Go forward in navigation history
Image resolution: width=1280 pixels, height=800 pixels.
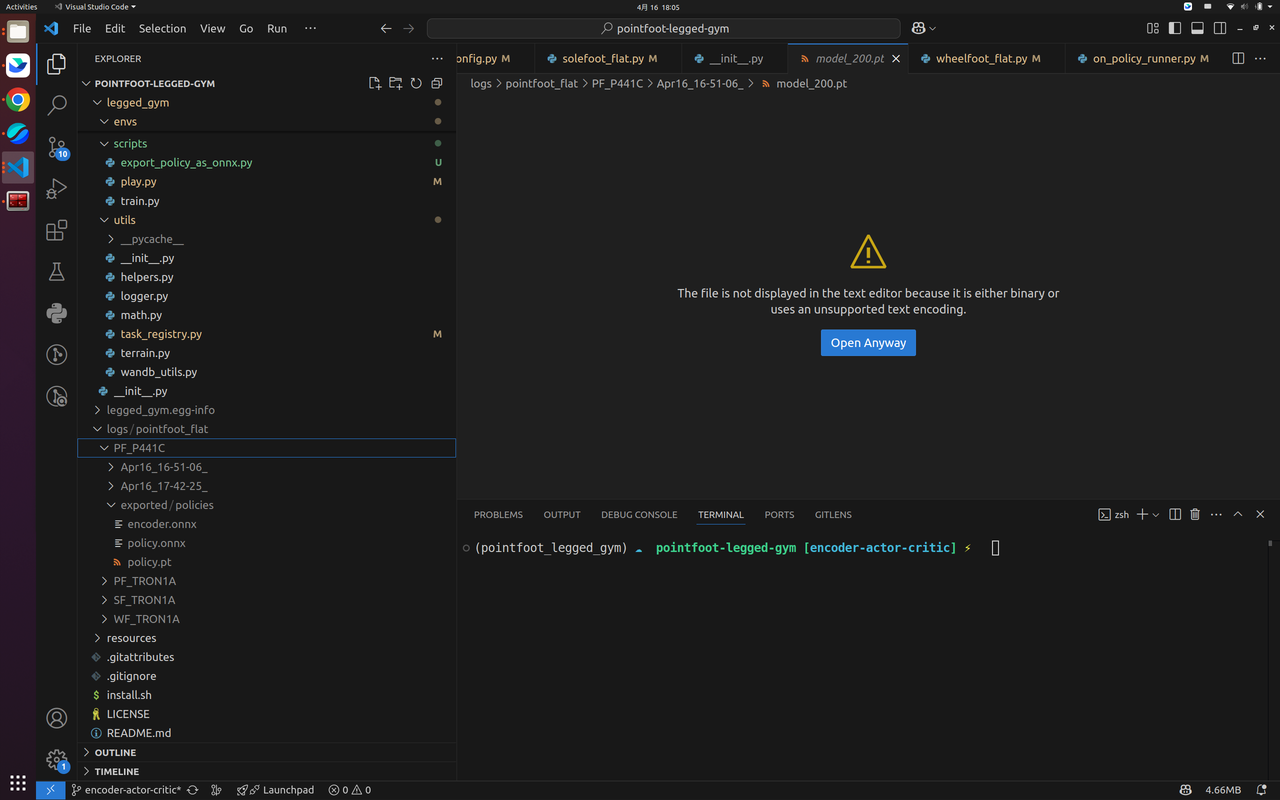click(x=408, y=29)
